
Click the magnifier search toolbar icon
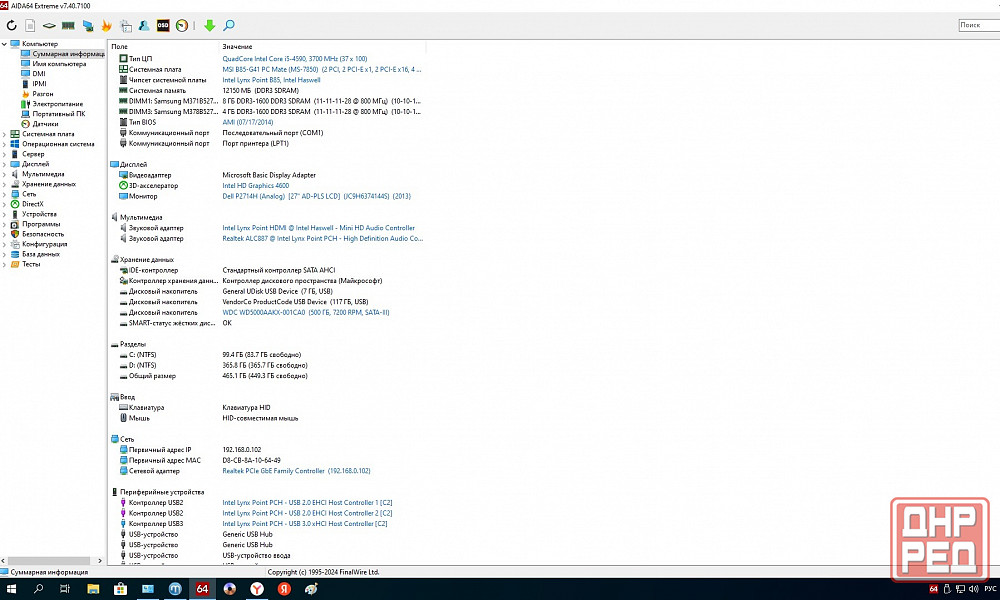coord(229,25)
